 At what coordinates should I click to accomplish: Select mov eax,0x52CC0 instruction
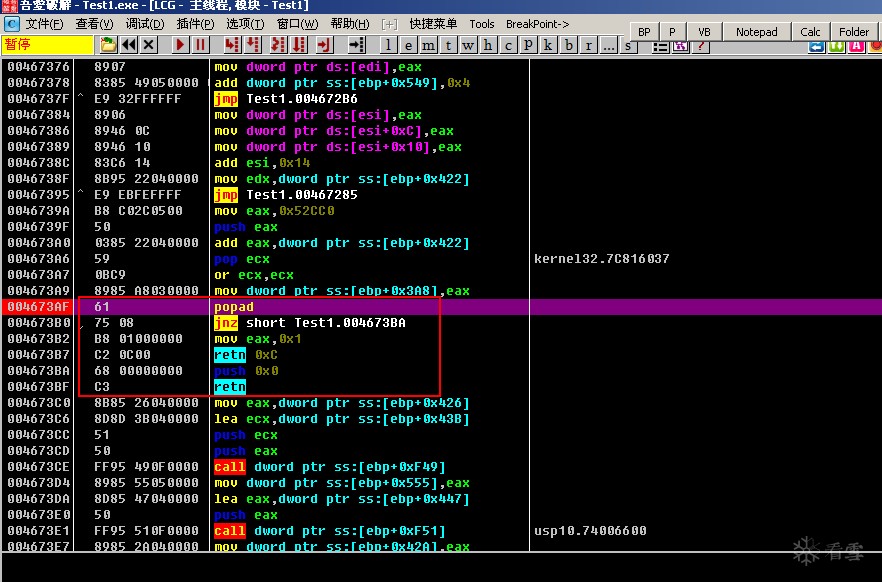274,211
